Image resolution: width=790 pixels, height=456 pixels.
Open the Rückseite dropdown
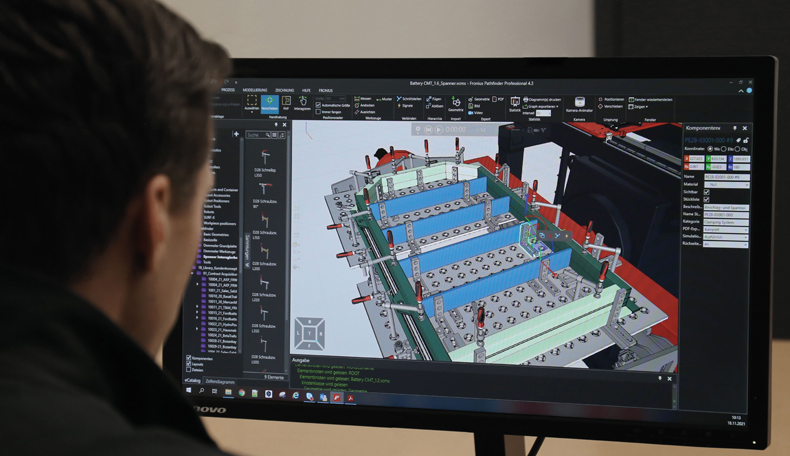[726, 244]
